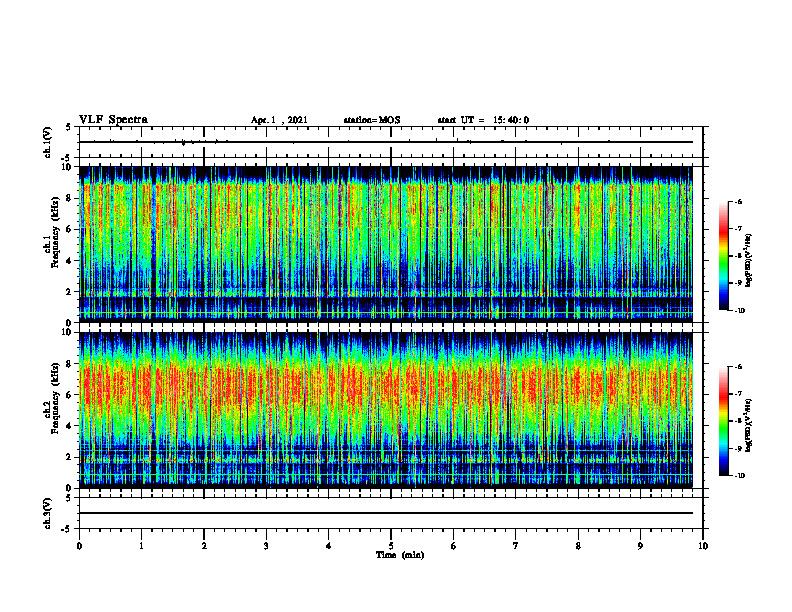Click time axis tick label "4"
Screen dimensions: 792x612
(329, 546)
